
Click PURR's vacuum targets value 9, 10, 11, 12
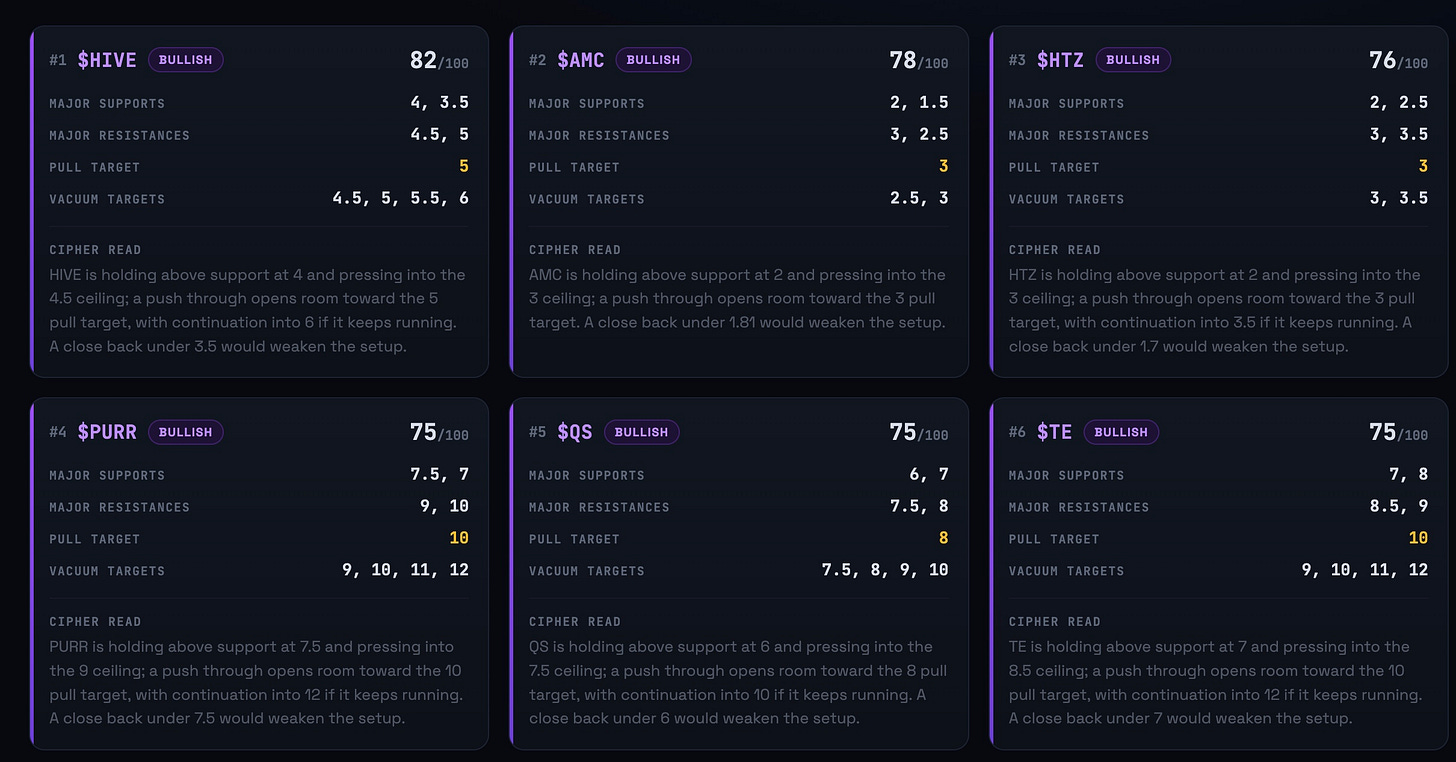(405, 571)
